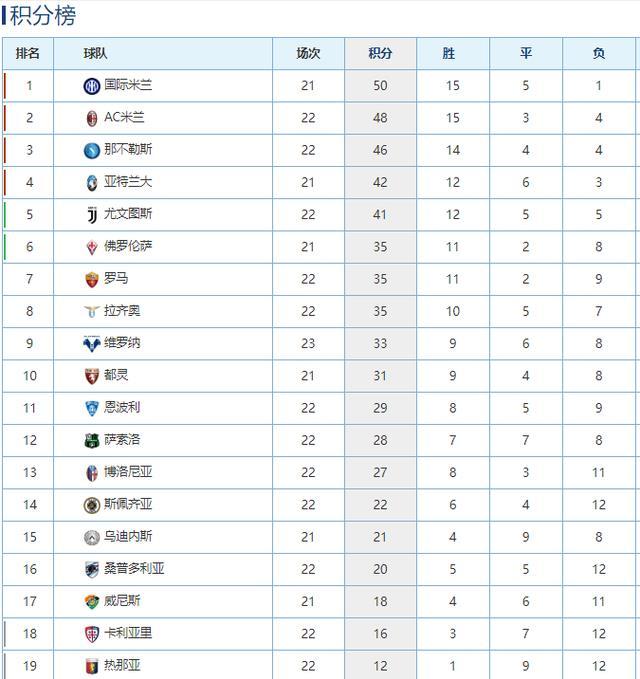Sort by 场次 column header
This screenshot has width=640, height=679.
(308, 53)
